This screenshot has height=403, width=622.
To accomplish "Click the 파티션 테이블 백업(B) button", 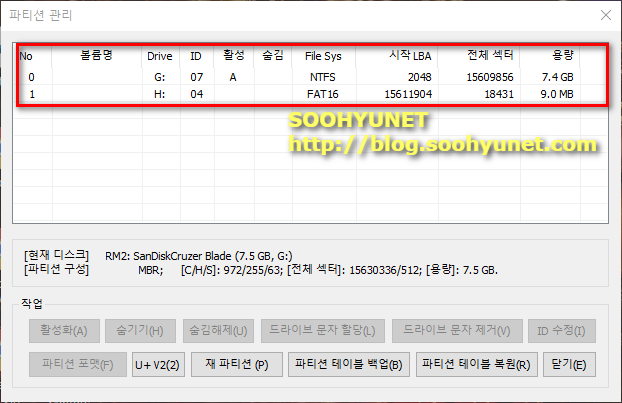I will coord(349,364).
